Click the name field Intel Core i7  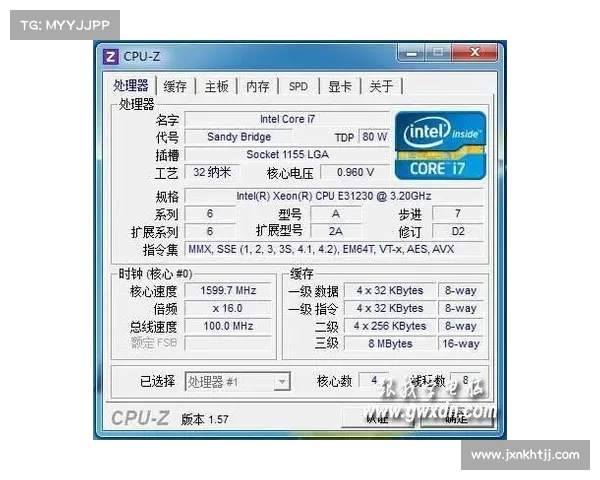coord(287,119)
